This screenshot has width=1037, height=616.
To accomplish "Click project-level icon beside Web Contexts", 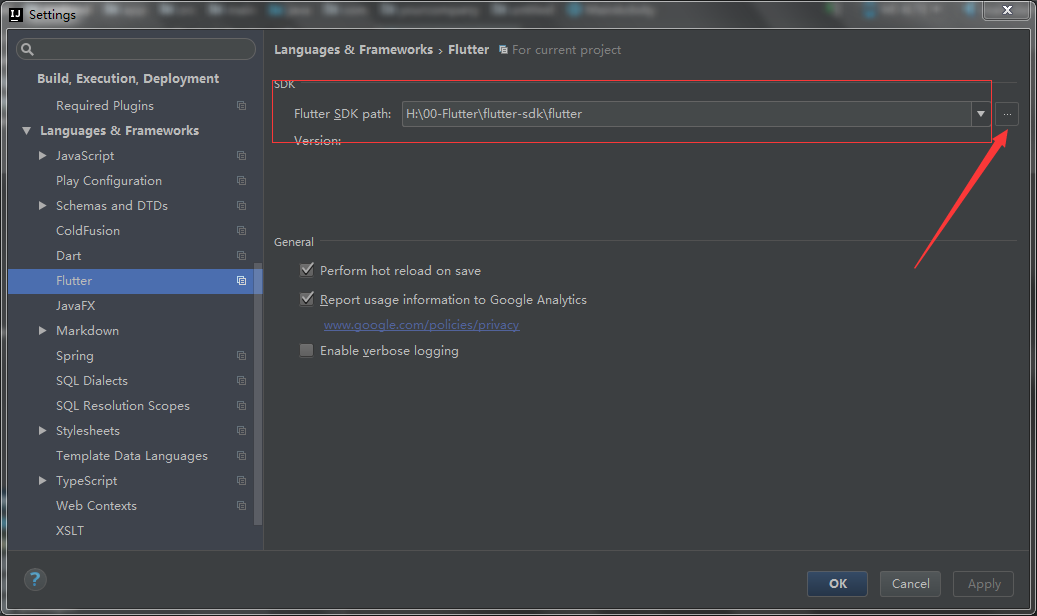I will [241, 506].
